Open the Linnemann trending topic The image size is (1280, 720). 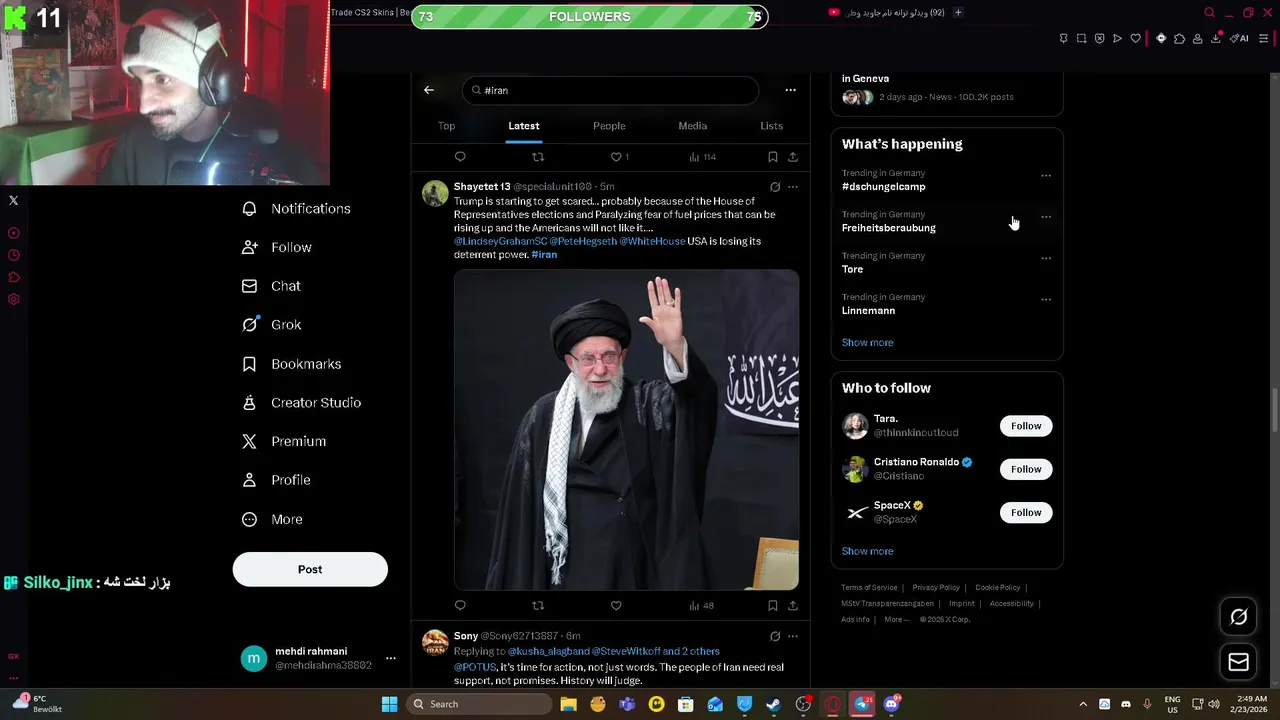click(868, 311)
